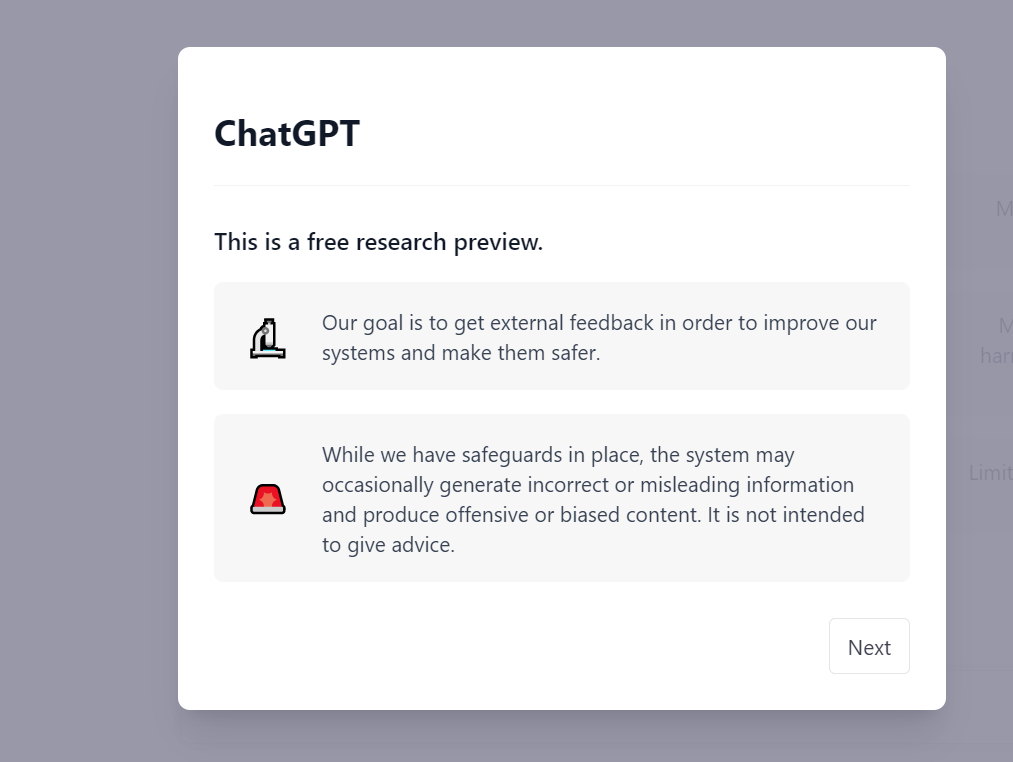The width and height of the screenshot is (1013, 762).
Task: Click the divider line under the ChatGPT heading
Action: click(x=561, y=186)
